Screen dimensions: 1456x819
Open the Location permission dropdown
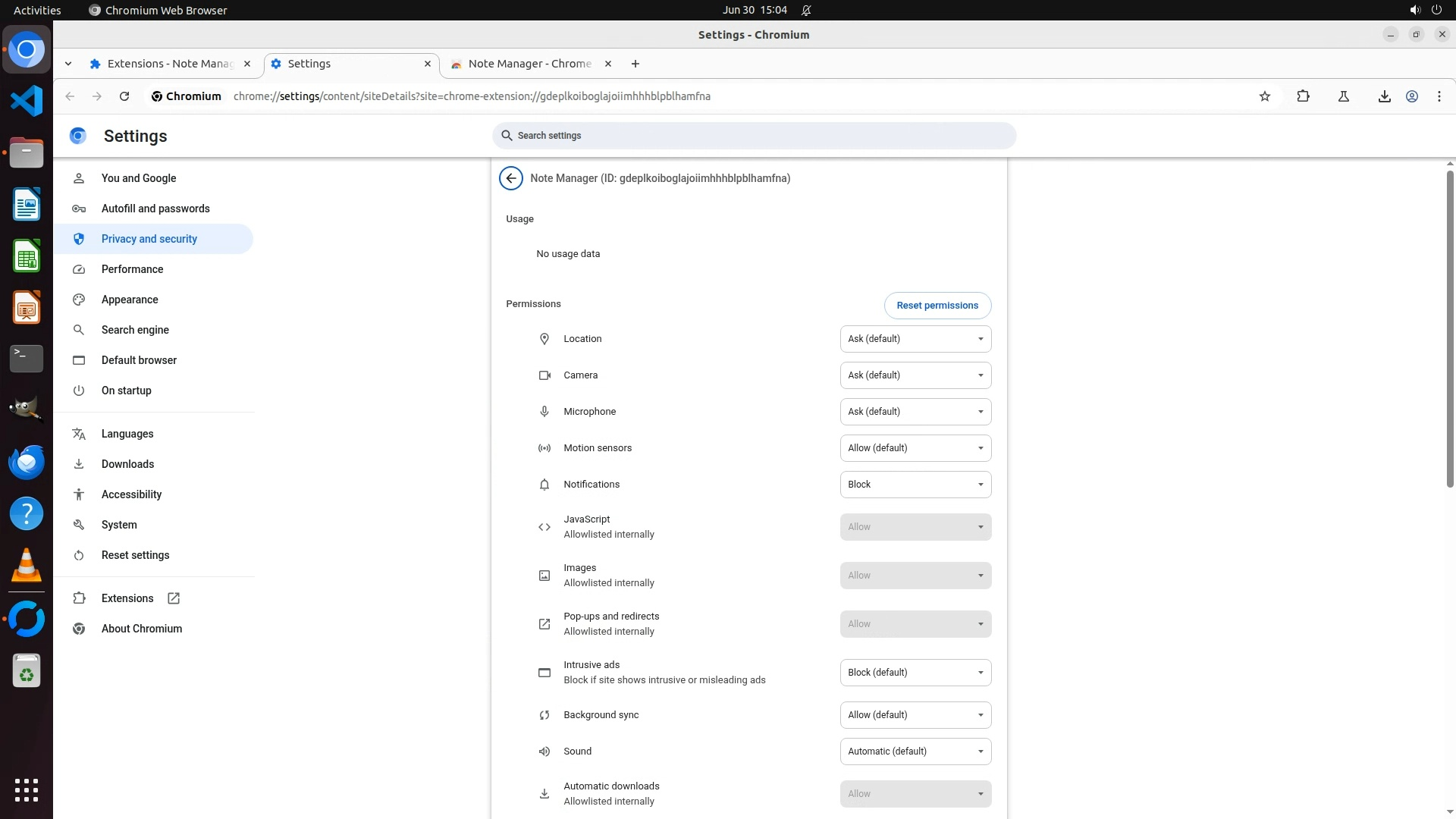(x=915, y=339)
